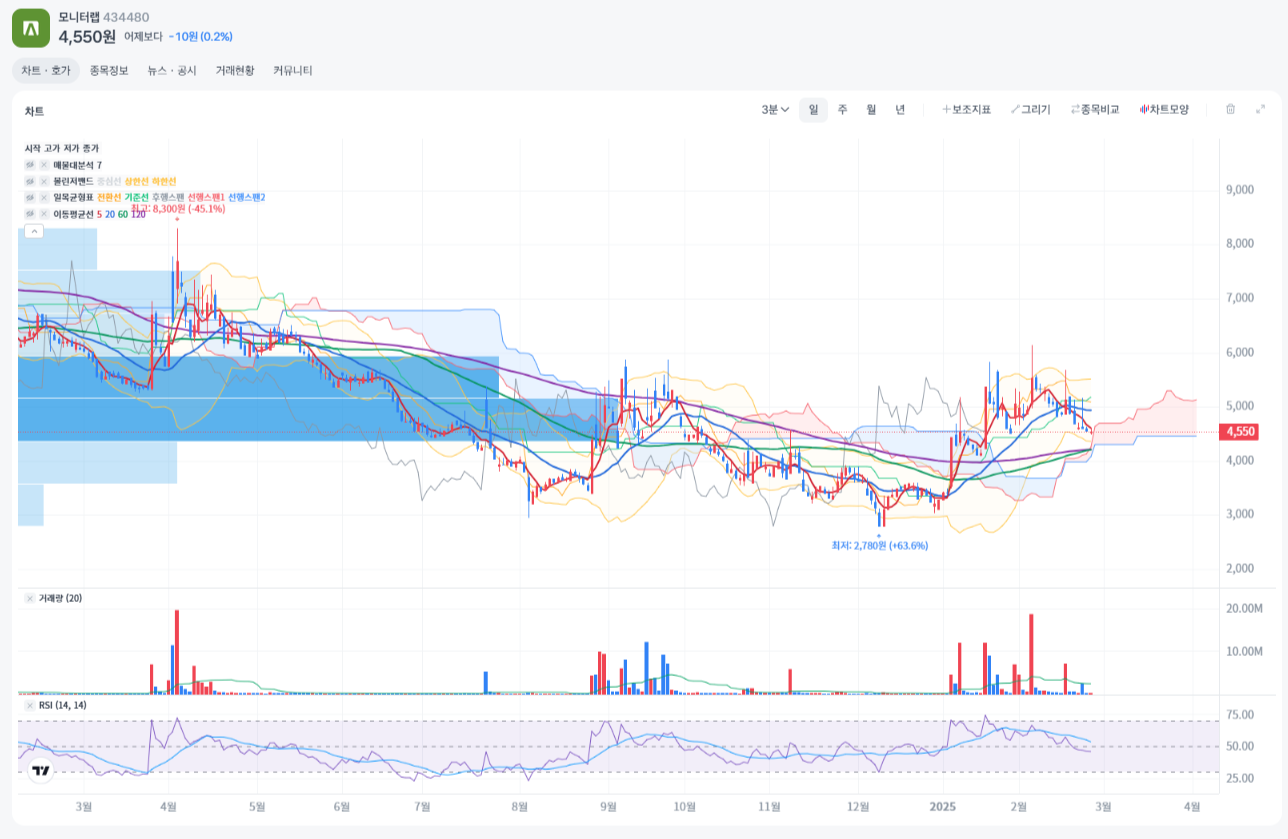
Task: Remove the 매물대분석 indicator with its X
Action: [x=44, y=165]
